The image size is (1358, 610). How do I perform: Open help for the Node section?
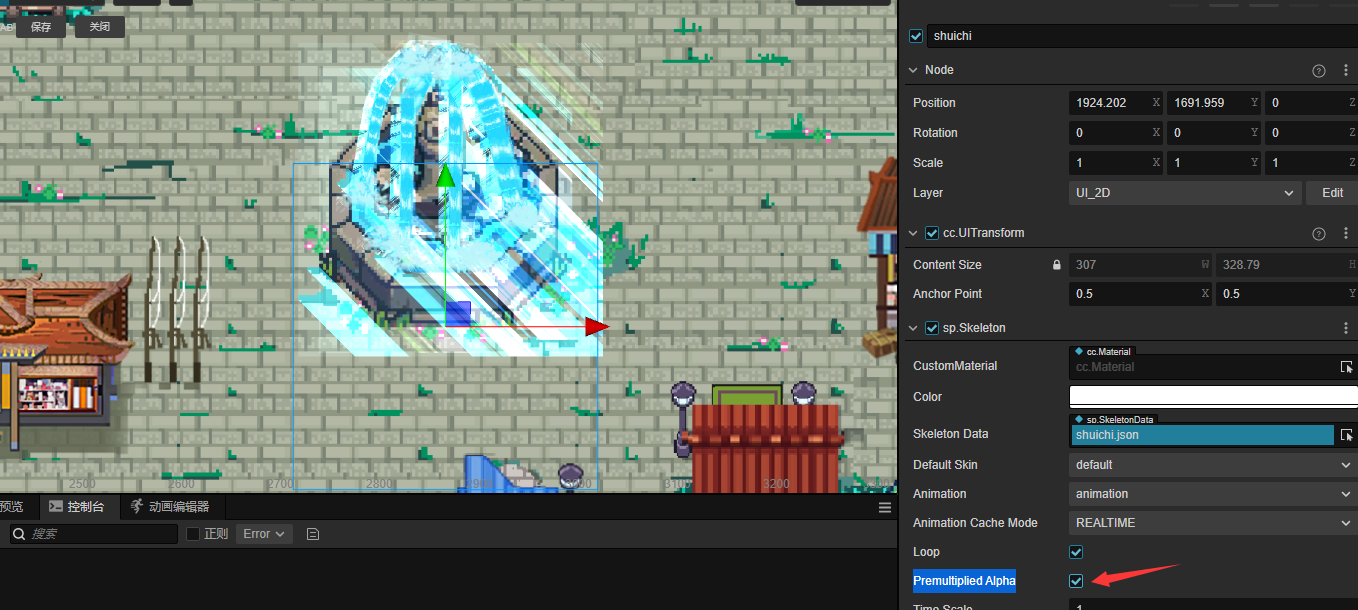(1318, 70)
